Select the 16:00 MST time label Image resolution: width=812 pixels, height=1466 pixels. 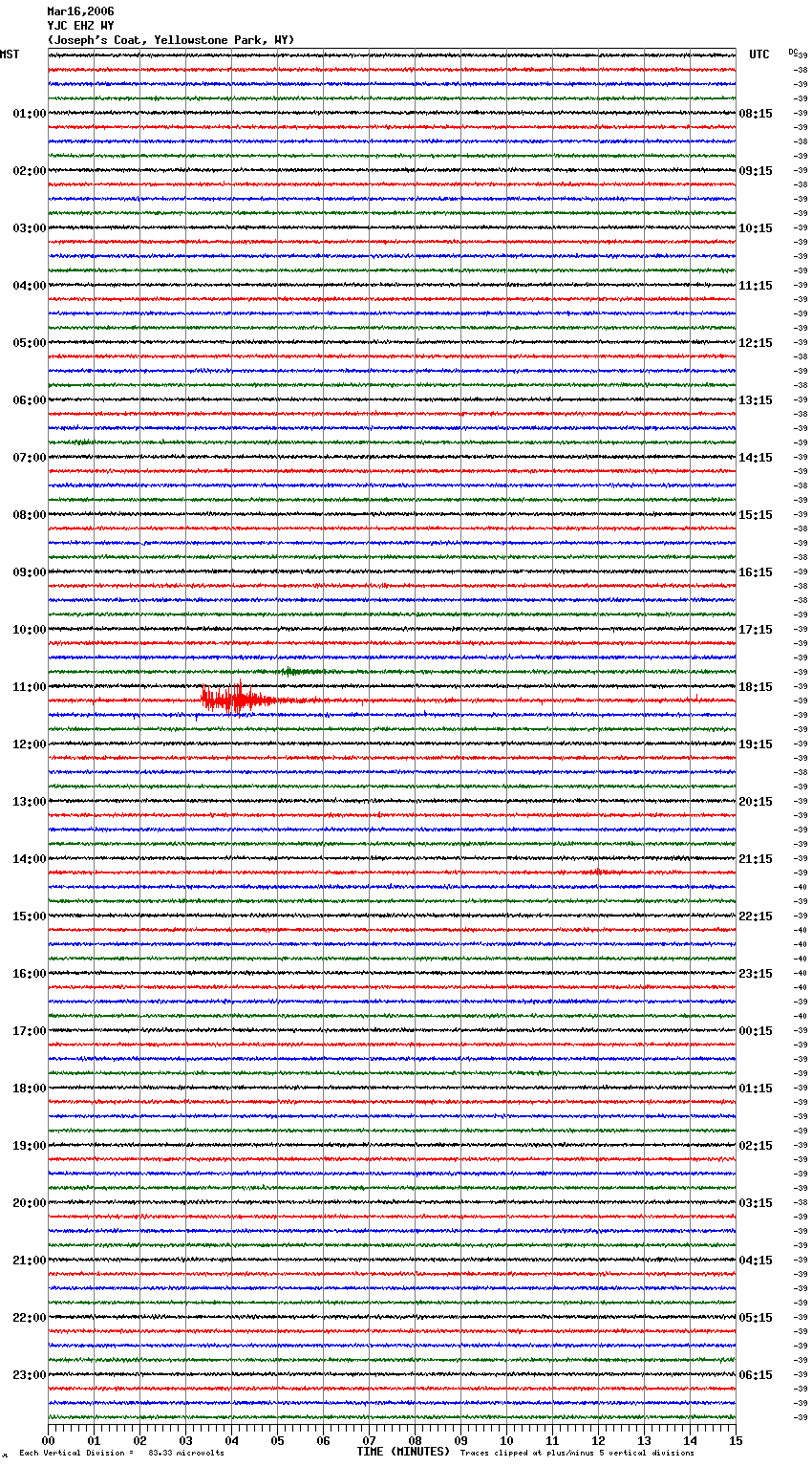(x=30, y=974)
